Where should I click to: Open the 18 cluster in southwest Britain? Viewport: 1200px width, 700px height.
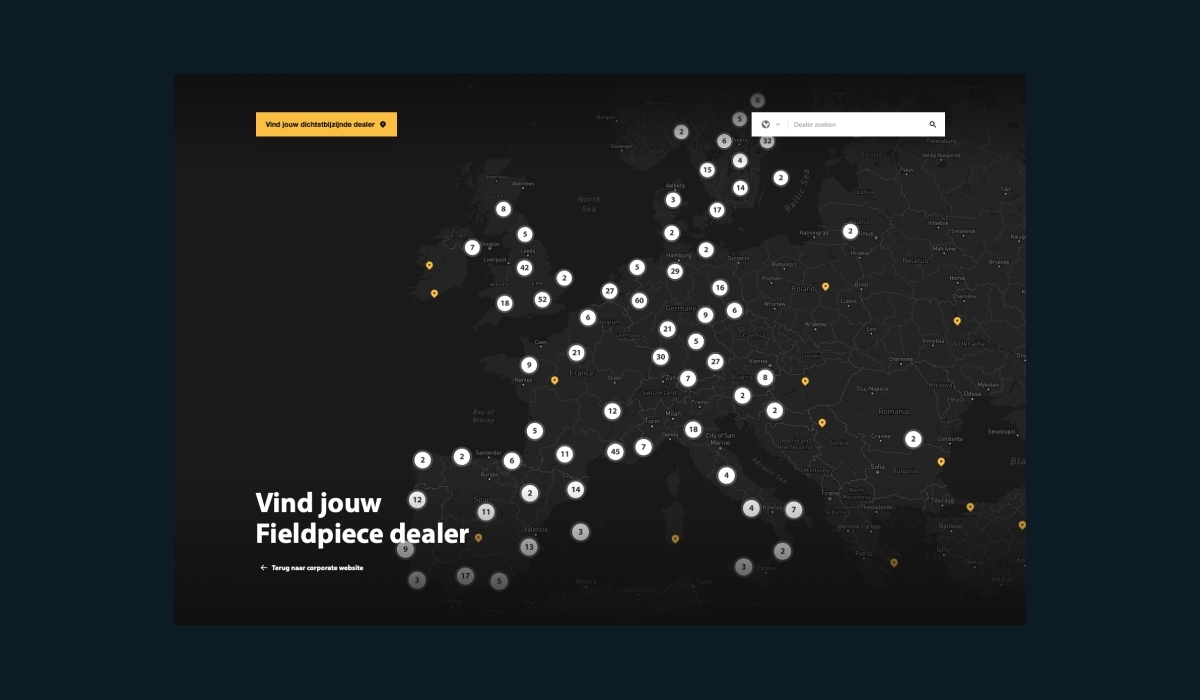(x=505, y=303)
